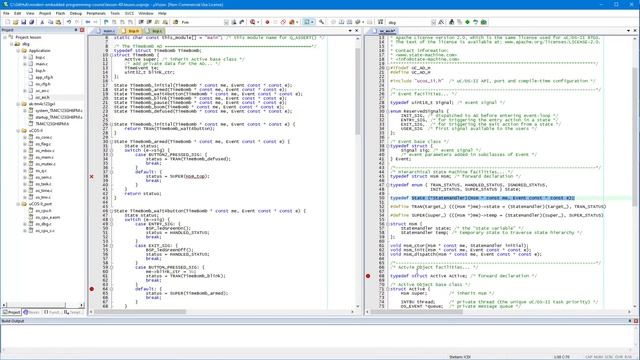This screenshot has height=360, width=640.
Task: Switch to bsp.c editor tab
Action: [x=154, y=31]
